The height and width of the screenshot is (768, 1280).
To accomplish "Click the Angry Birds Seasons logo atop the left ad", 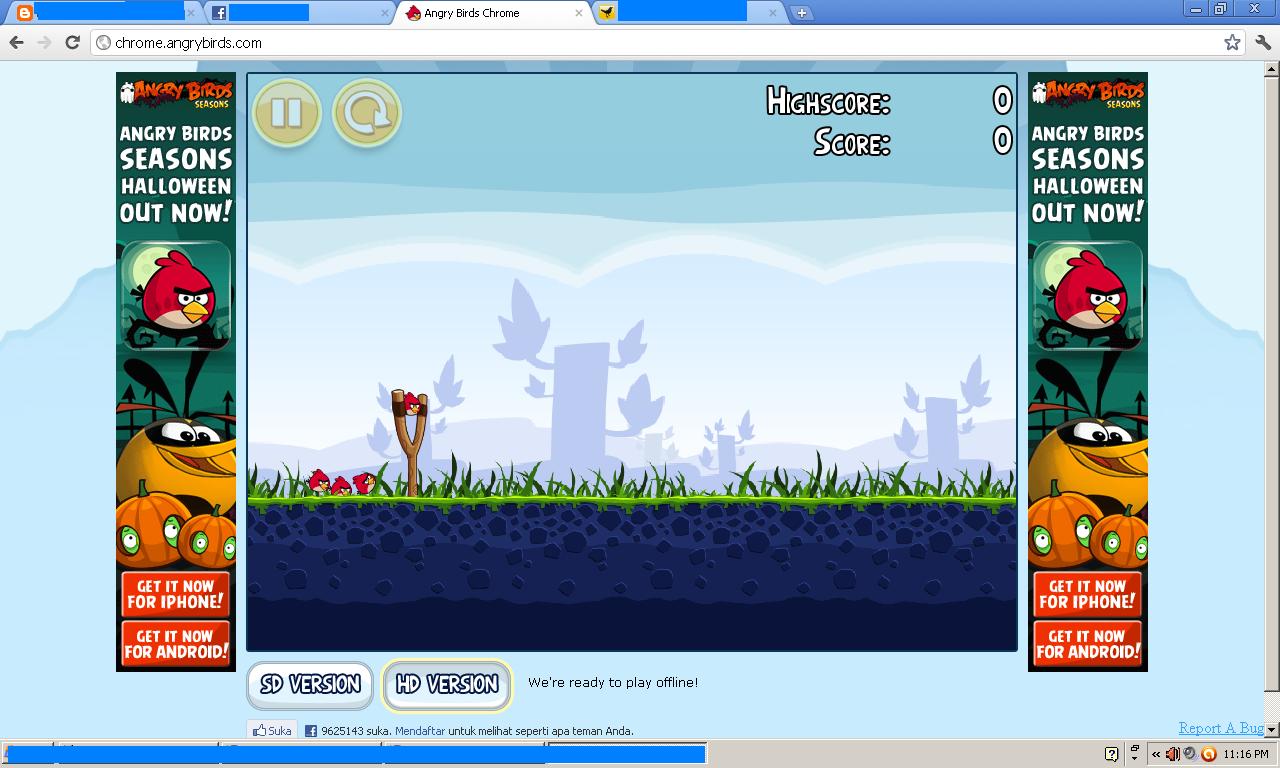I will [x=176, y=93].
